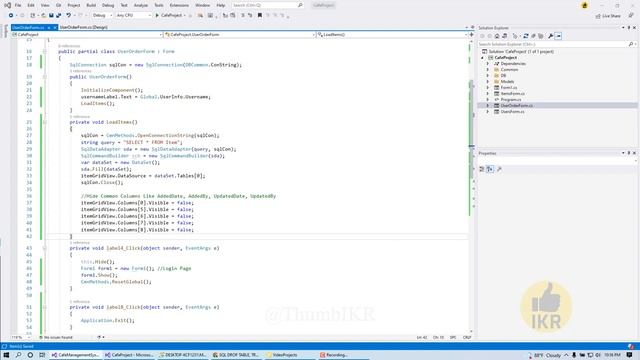Open the Edit menu
The image size is (640, 360).
31,5
